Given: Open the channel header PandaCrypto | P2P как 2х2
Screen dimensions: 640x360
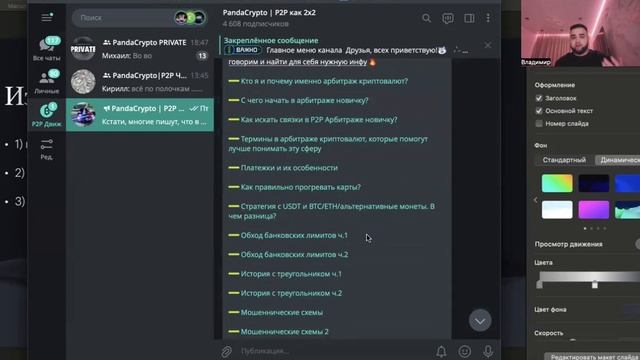Looking at the screenshot, I should pyautogui.click(x=269, y=18).
